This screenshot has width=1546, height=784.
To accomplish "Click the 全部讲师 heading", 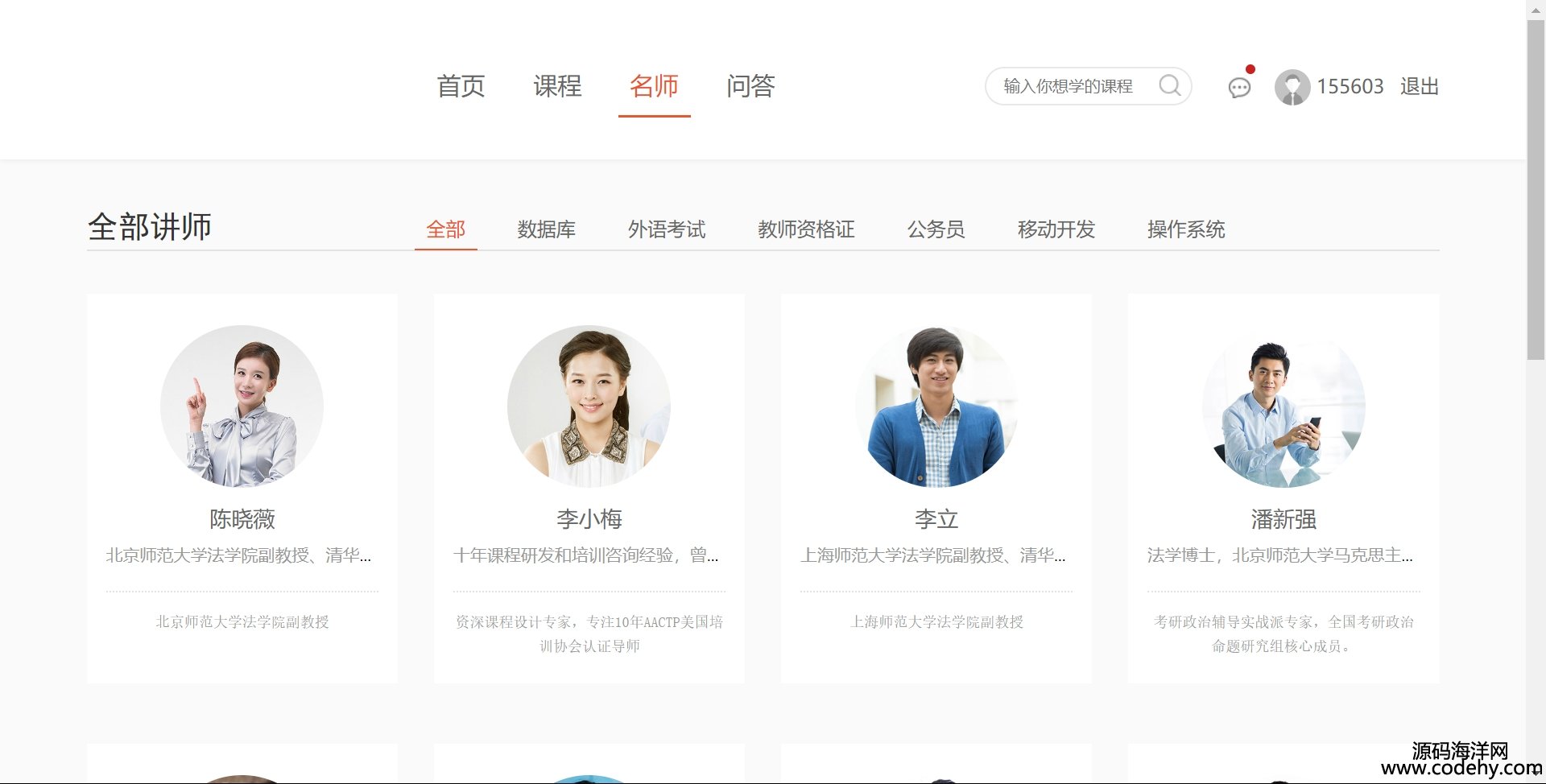I will 150,227.
